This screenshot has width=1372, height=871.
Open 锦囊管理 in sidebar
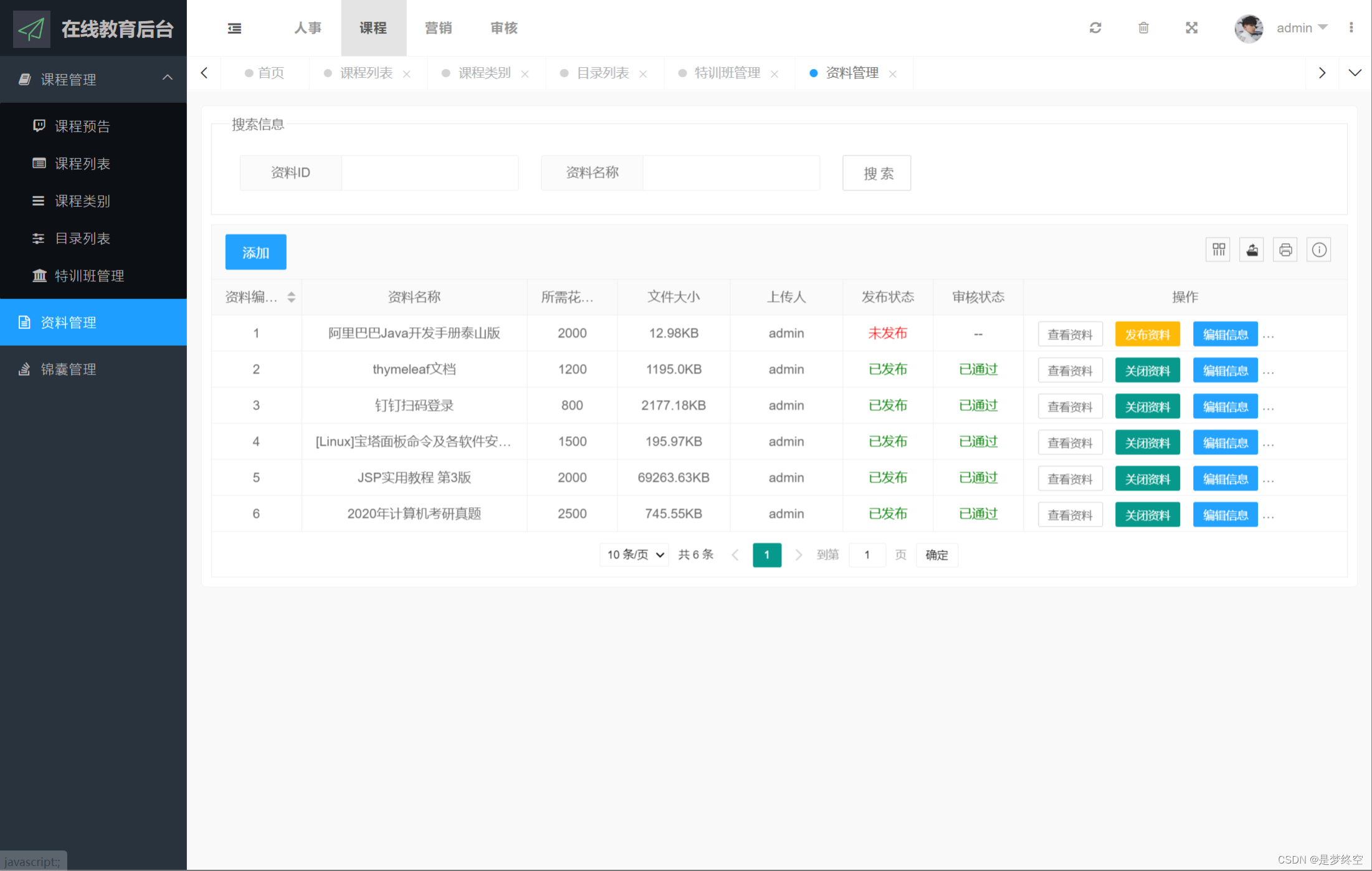93,369
